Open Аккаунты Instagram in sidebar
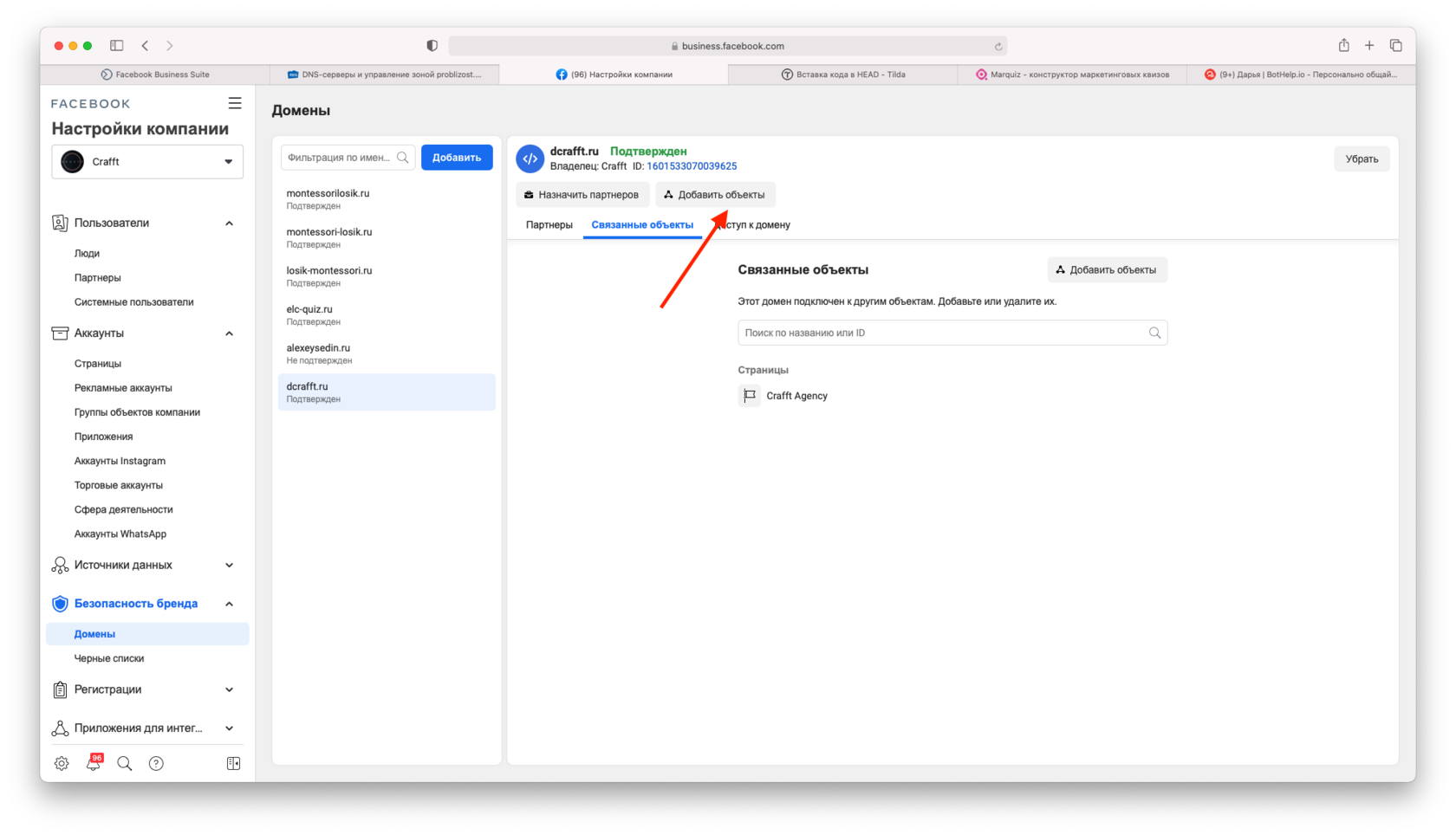 [120, 462]
